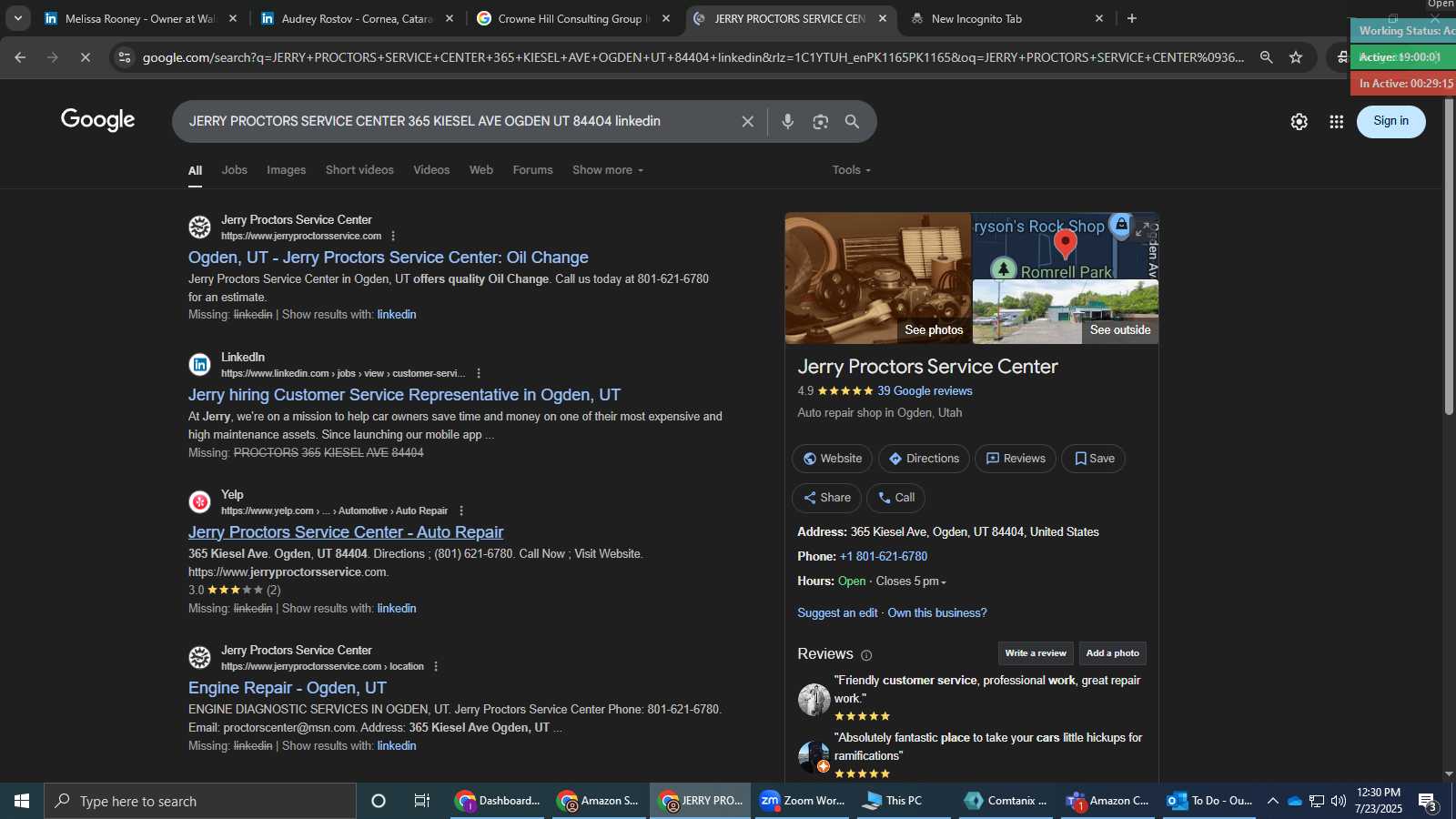
Task: Expand the map in knowledge panel
Action: (1144, 229)
